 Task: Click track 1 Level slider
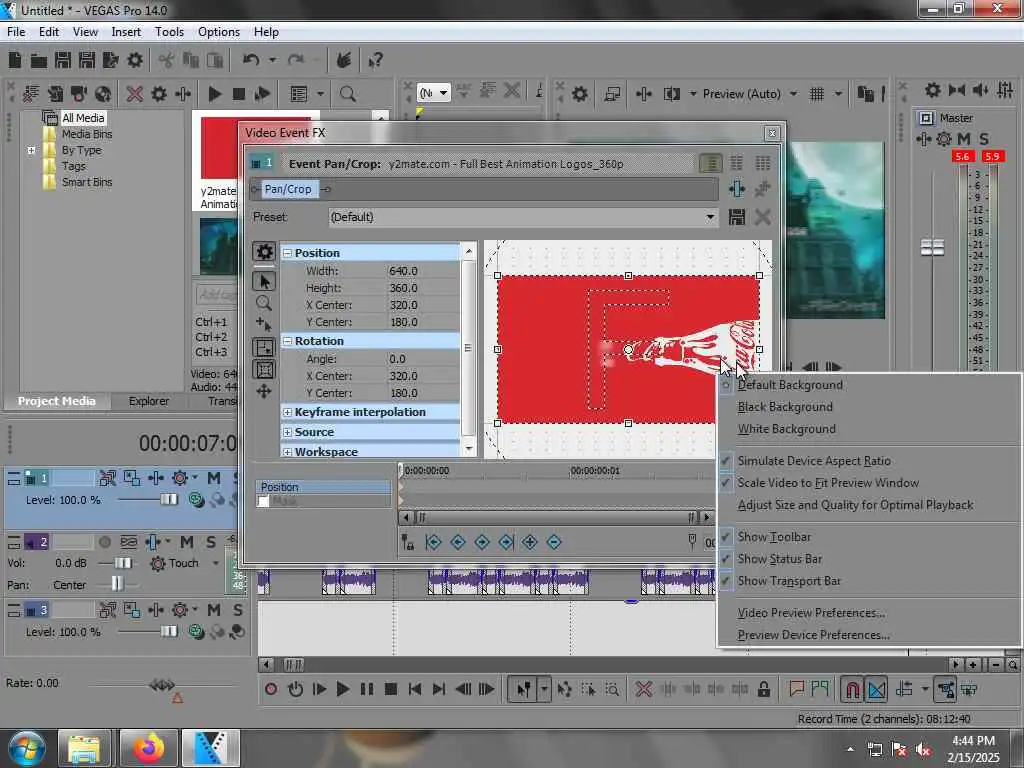tap(168, 500)
